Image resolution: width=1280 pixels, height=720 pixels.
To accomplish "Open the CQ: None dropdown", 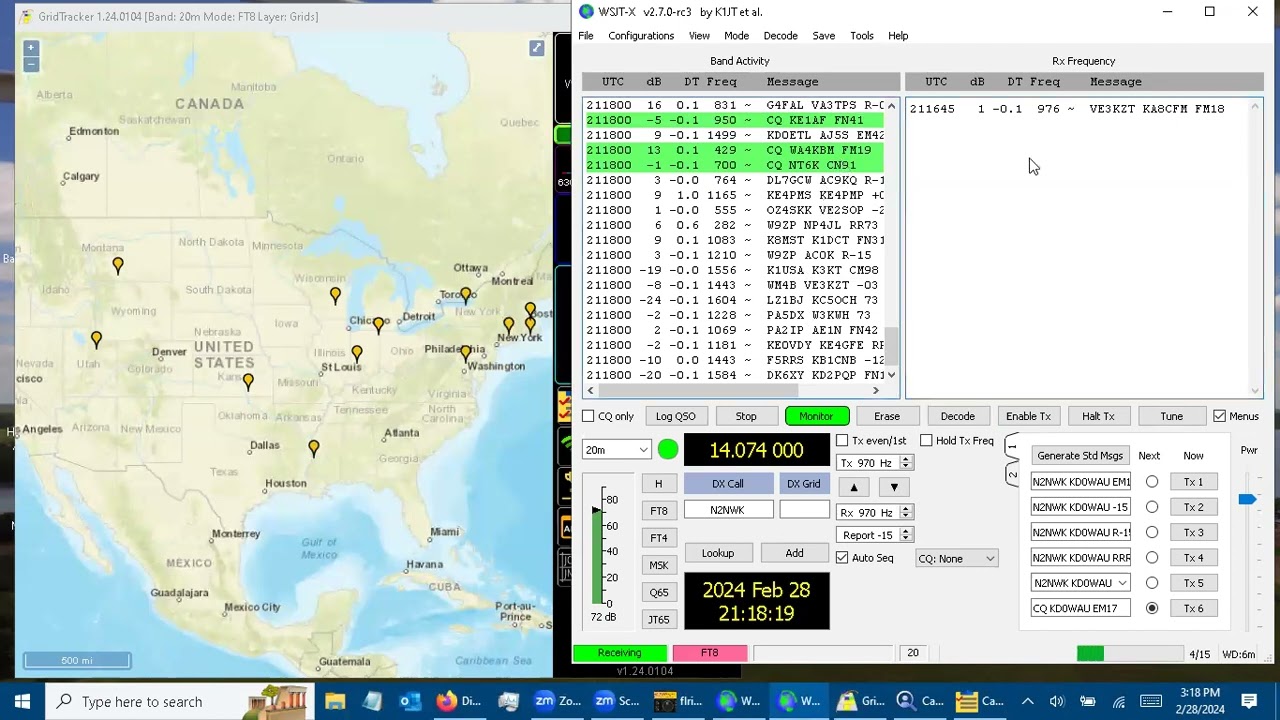I will [x=957, y=558].
